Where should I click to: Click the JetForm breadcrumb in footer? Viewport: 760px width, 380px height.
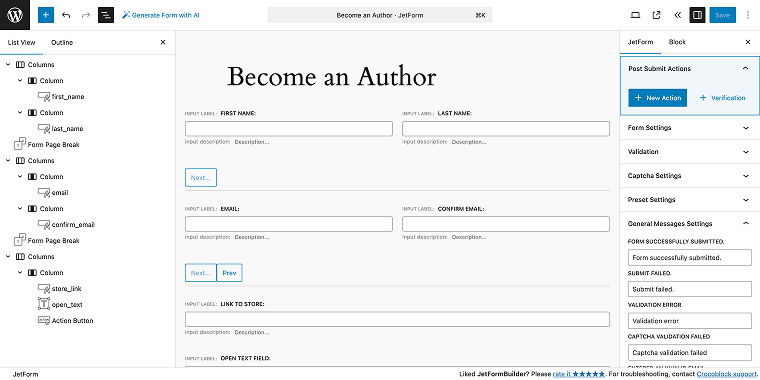coord(26,374)
